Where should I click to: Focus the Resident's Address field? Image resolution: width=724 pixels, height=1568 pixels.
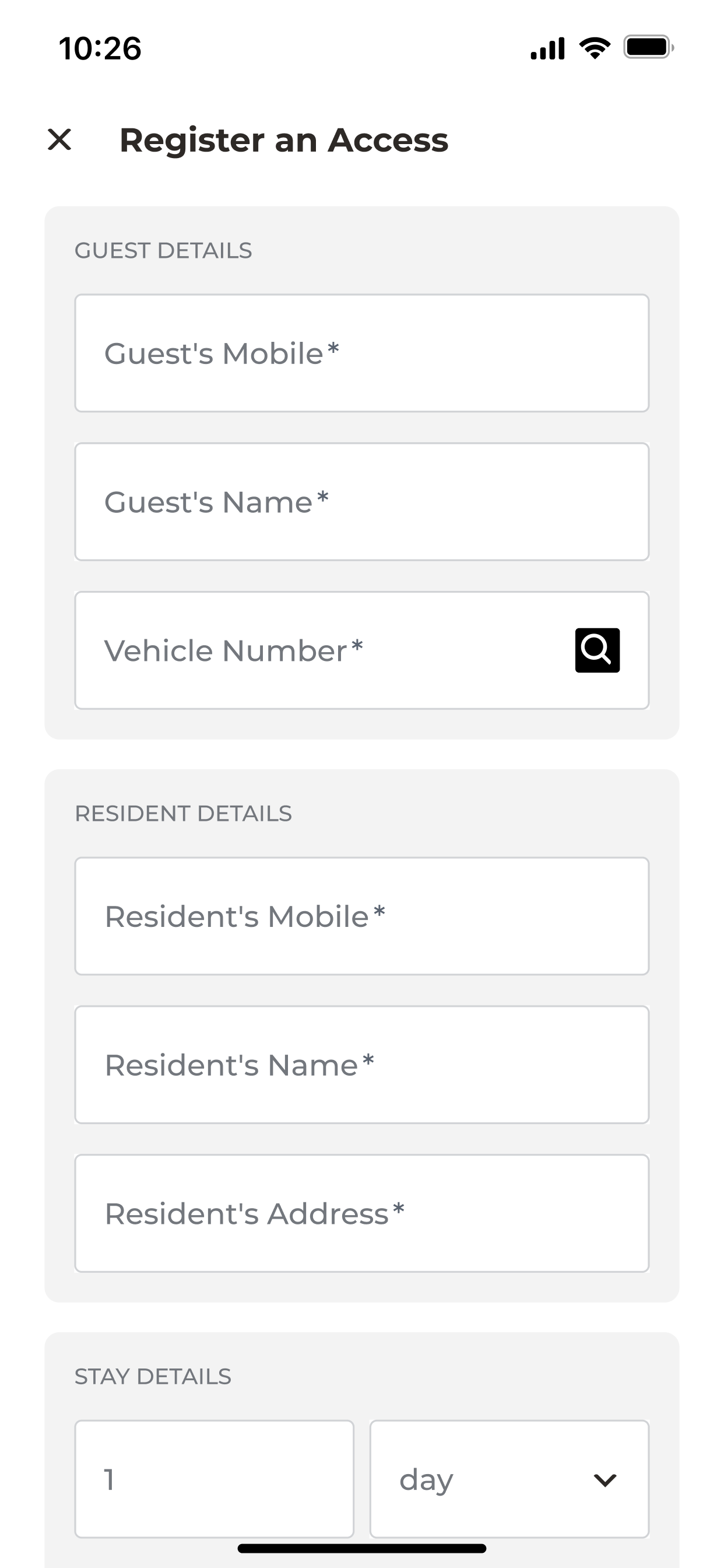point(362,1213)
